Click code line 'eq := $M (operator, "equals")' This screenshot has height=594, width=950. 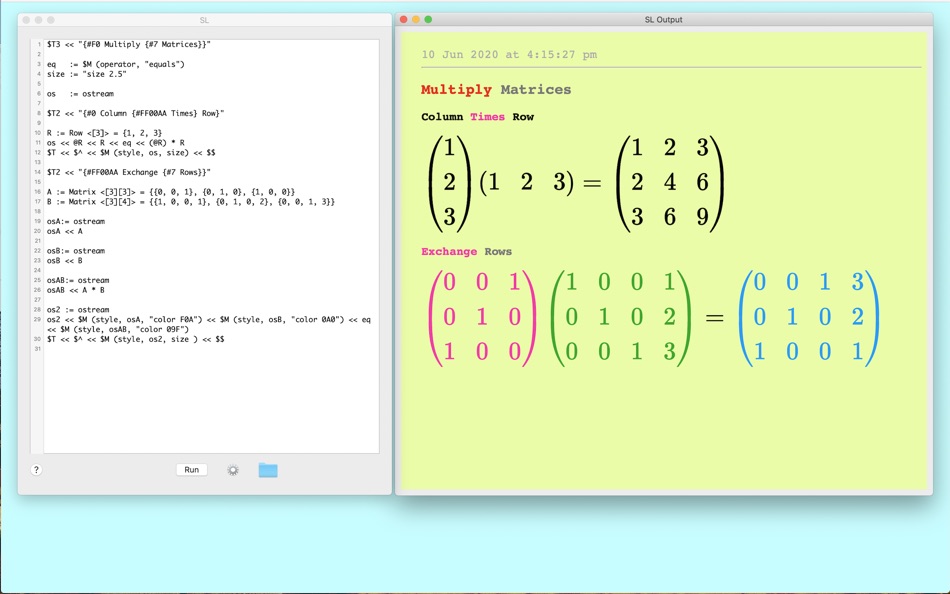point(116,64)
